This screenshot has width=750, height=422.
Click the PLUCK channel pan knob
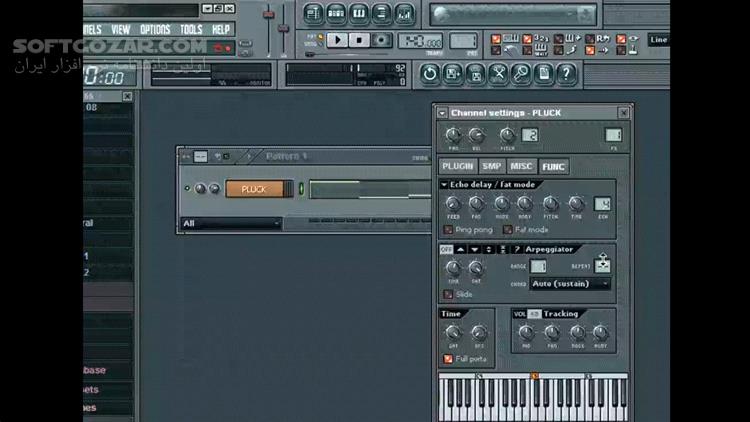tap(200, 189)
